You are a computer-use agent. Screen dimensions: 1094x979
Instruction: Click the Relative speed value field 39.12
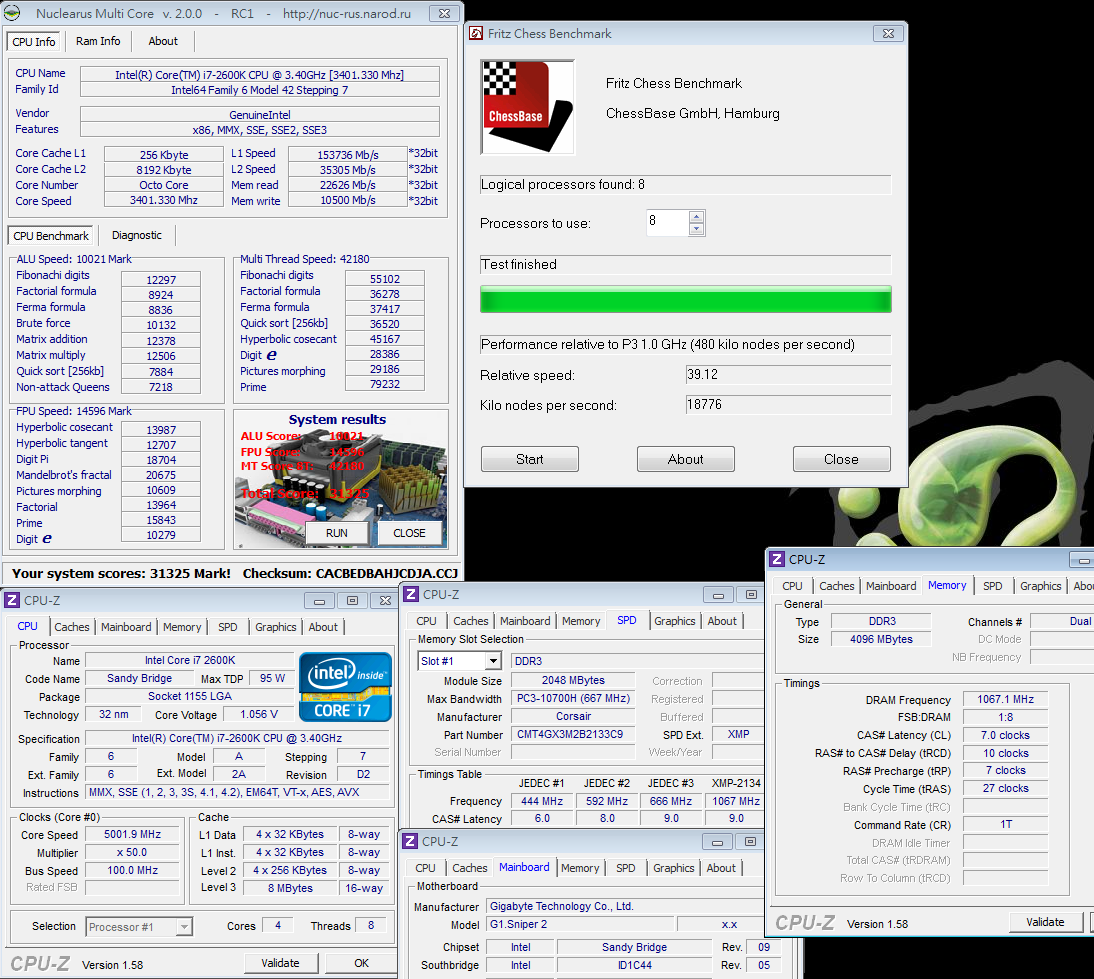click(788, 375)
